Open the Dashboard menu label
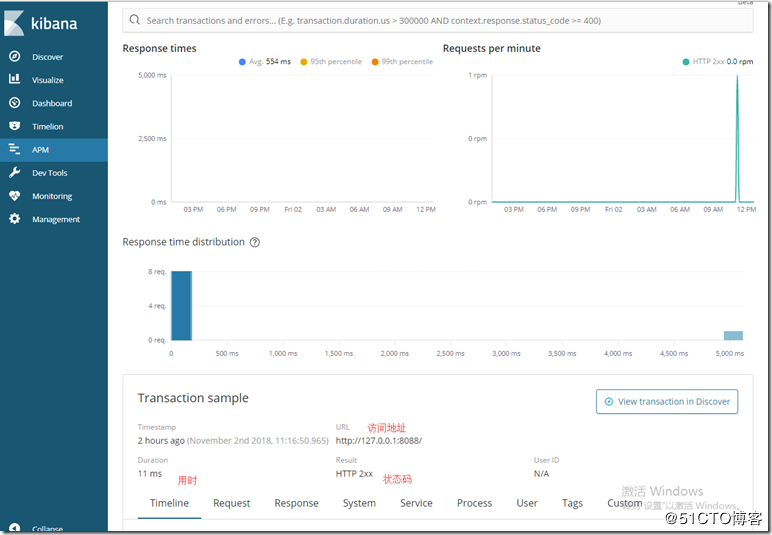Screen dimensions: 772x535 [x=52, y=103]
